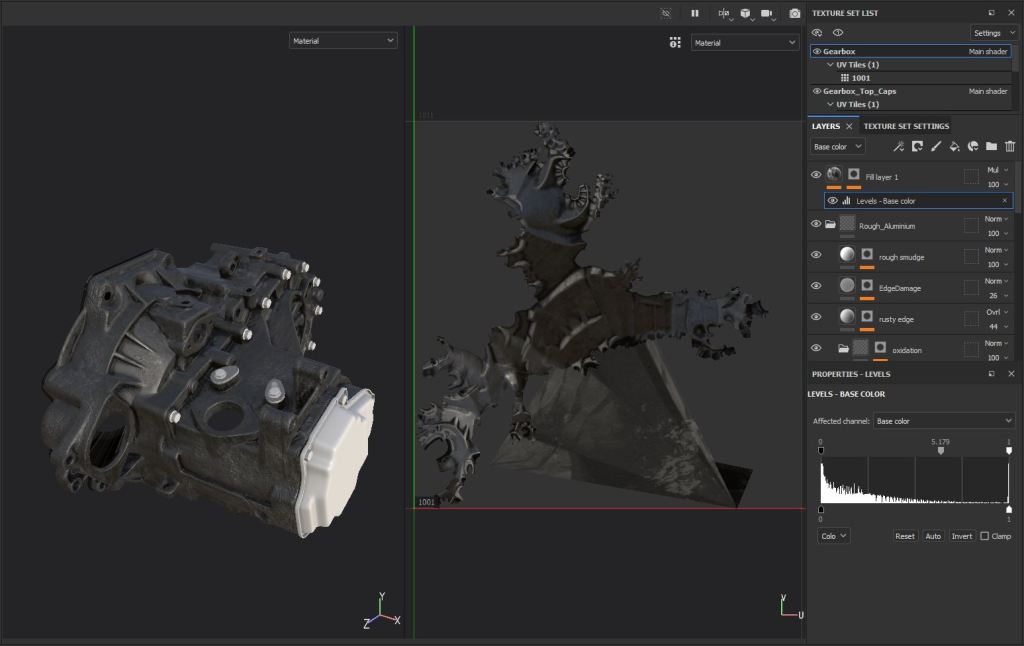Image resolution: width=1024 pixels, height=646 pixels.
Task: Click the camera screenshot icon in the viewport toolbar
Action: click(x=795, y=13)
